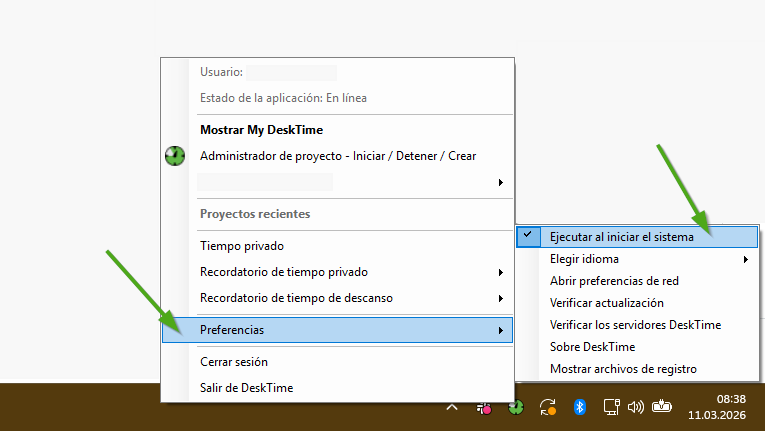Click the network connection tray icon
The height and width of the screenshot is (431, 765).
point(609,407)
